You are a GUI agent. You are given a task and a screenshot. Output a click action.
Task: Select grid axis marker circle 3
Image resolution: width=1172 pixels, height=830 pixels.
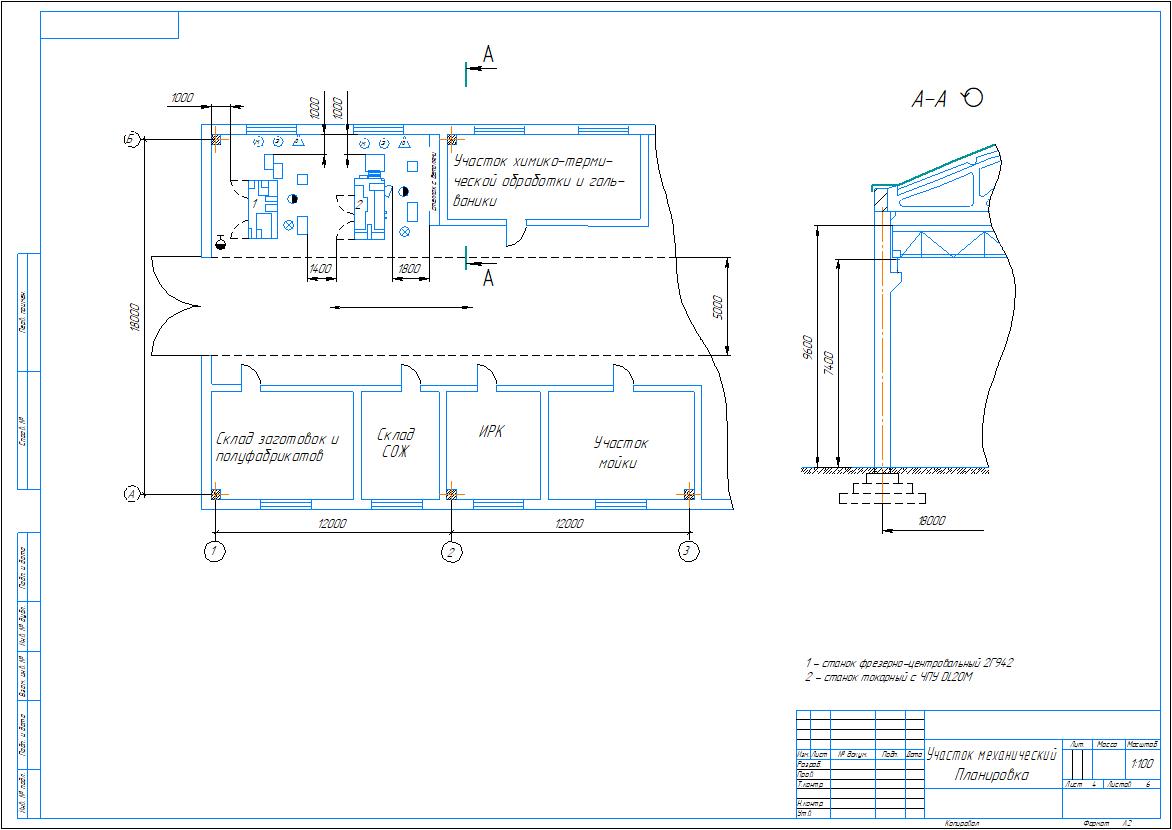coord(686,551)
